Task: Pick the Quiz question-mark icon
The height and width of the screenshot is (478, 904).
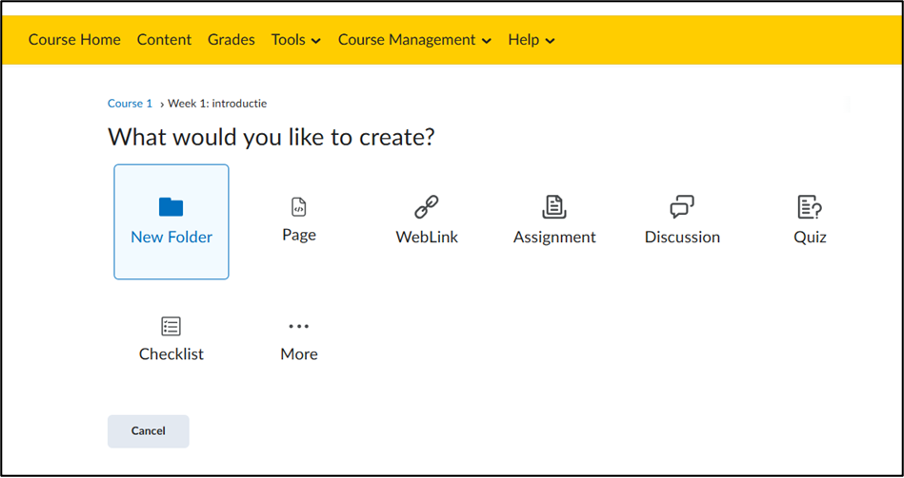Action: tap(810, 207)
